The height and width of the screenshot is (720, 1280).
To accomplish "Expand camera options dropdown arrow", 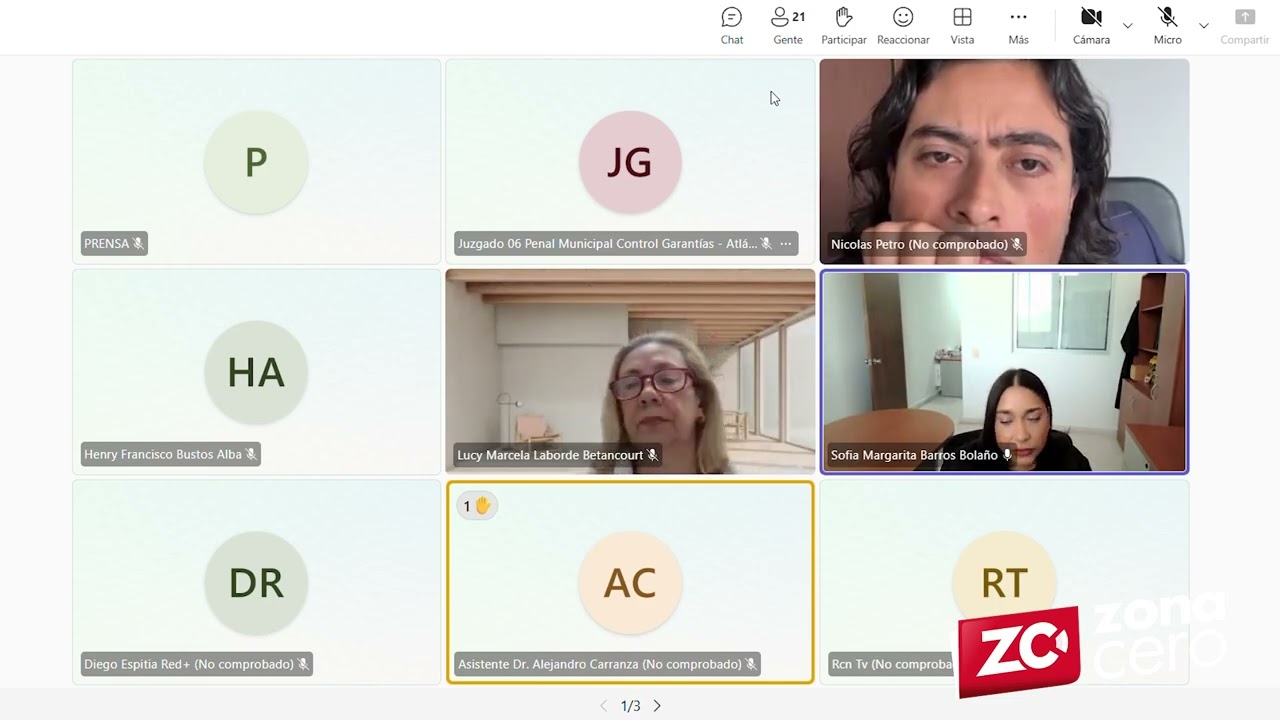I will pyautogui.click(x=1128, y=26).
